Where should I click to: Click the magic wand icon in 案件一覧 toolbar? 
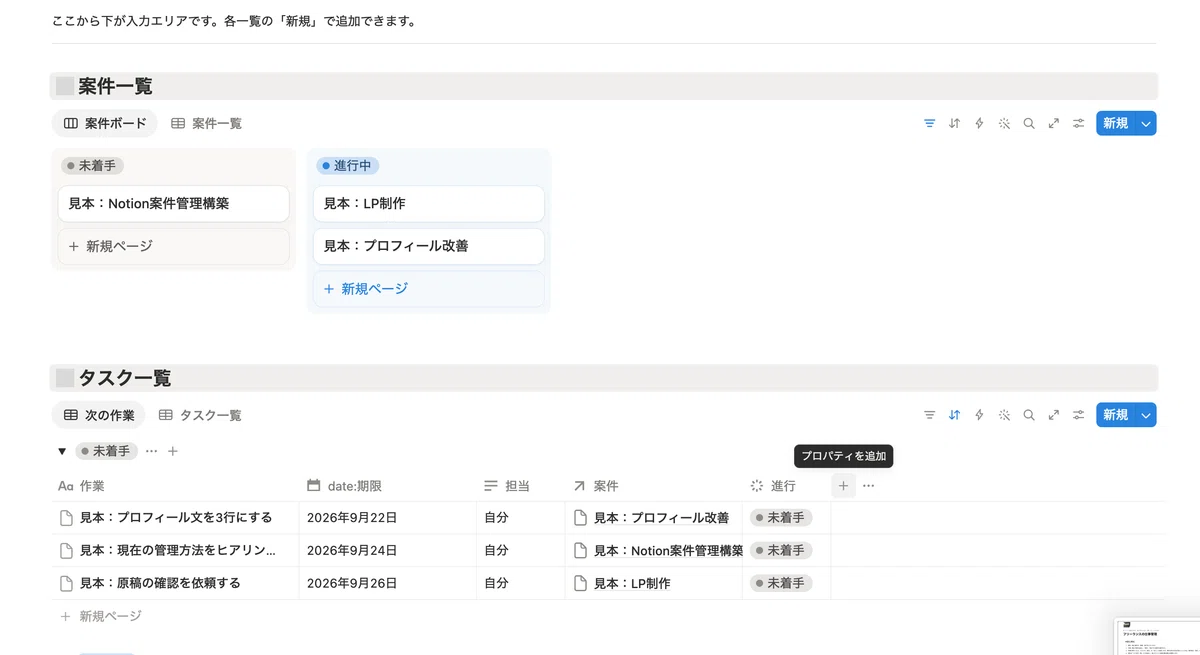point(1004,123)
